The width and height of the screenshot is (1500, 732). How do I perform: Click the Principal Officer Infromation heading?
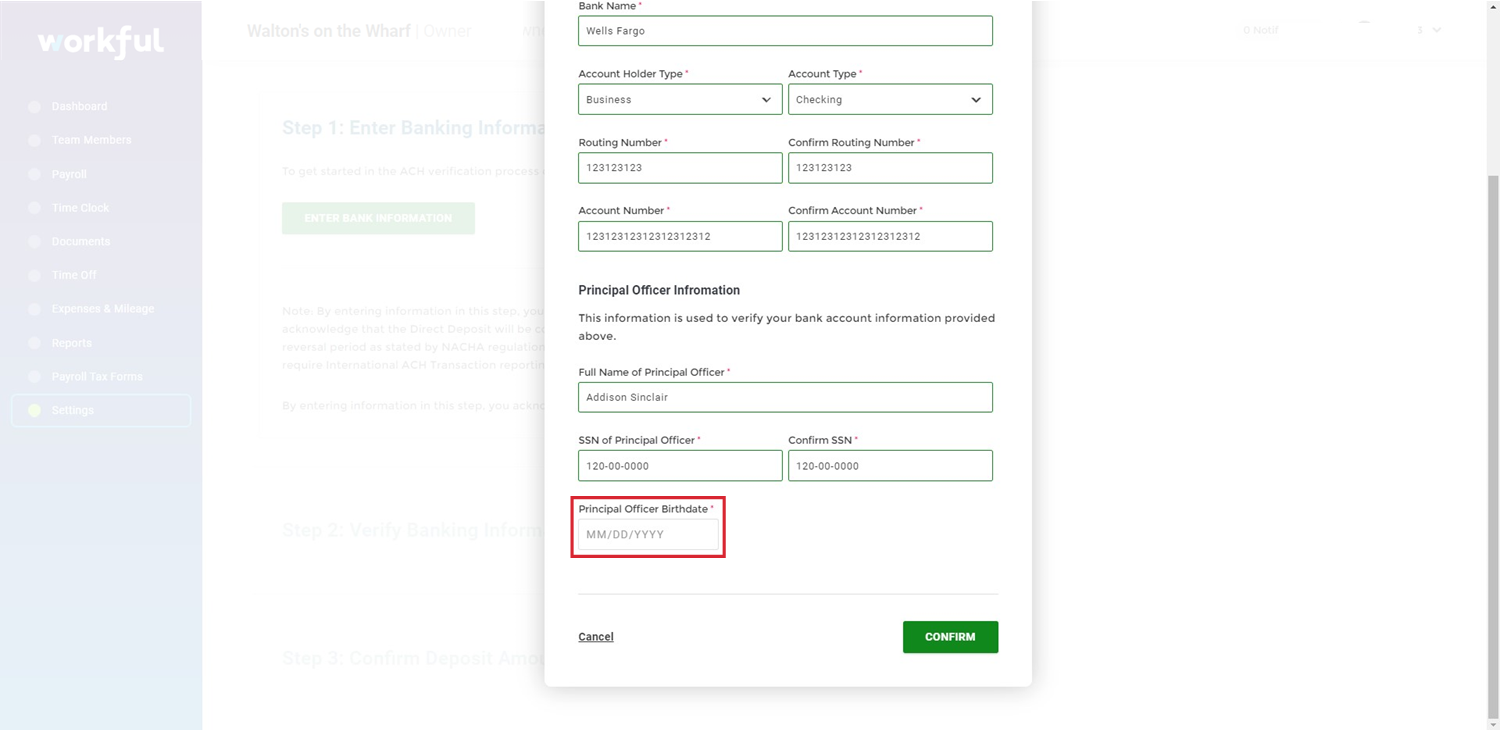click(659, 290)
